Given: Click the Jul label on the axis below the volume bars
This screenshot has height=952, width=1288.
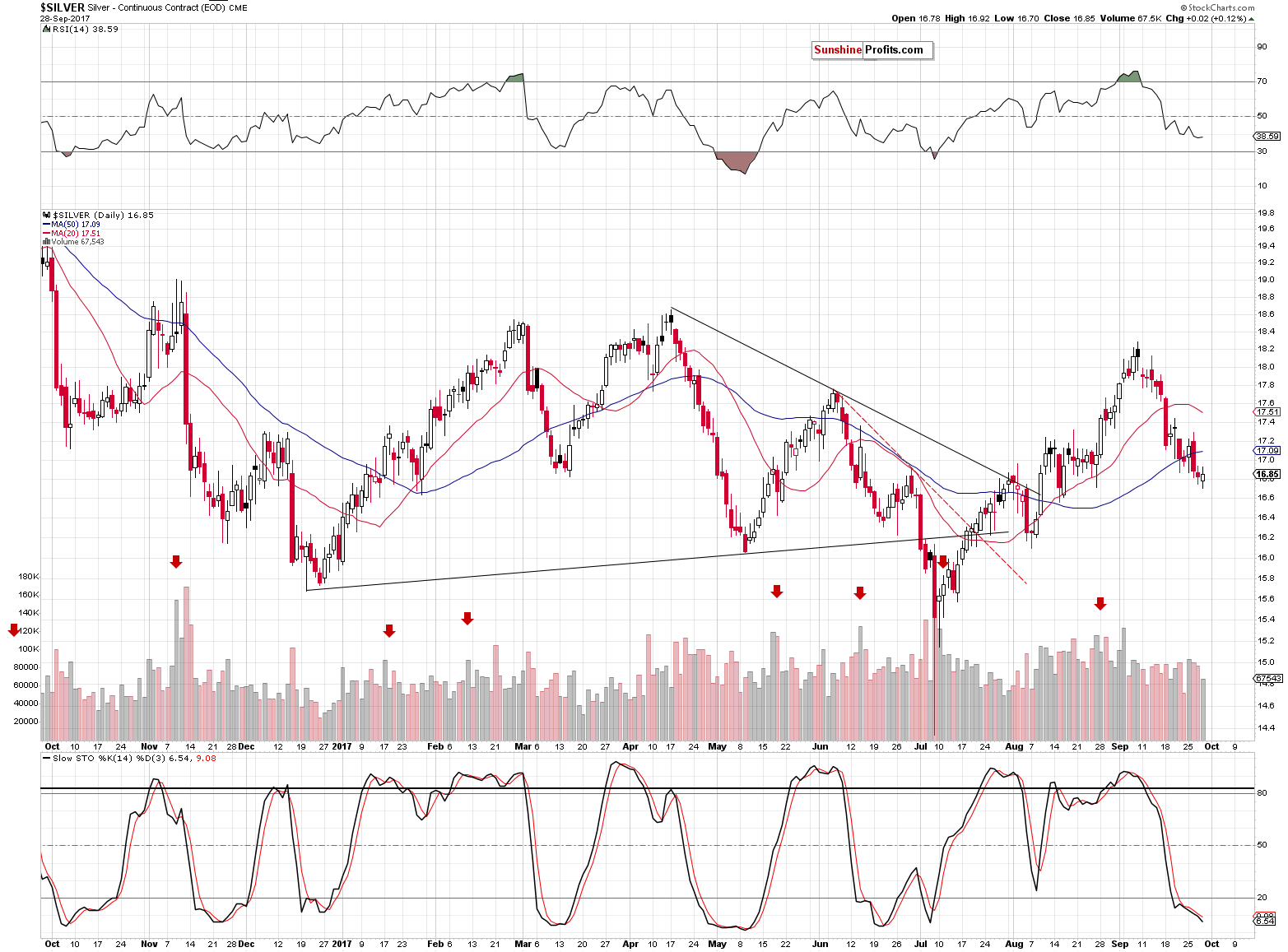Looking at the screenshot, I should (920, 747).
